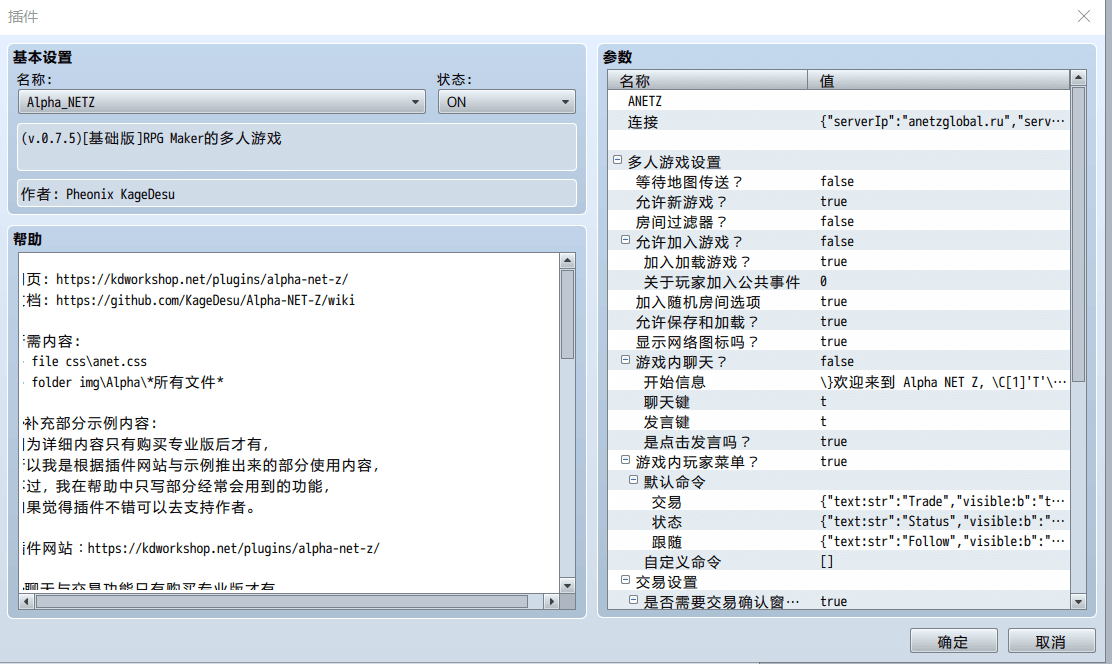
Task: Click the 值 column header in parameters
Action: pos(938,80)
